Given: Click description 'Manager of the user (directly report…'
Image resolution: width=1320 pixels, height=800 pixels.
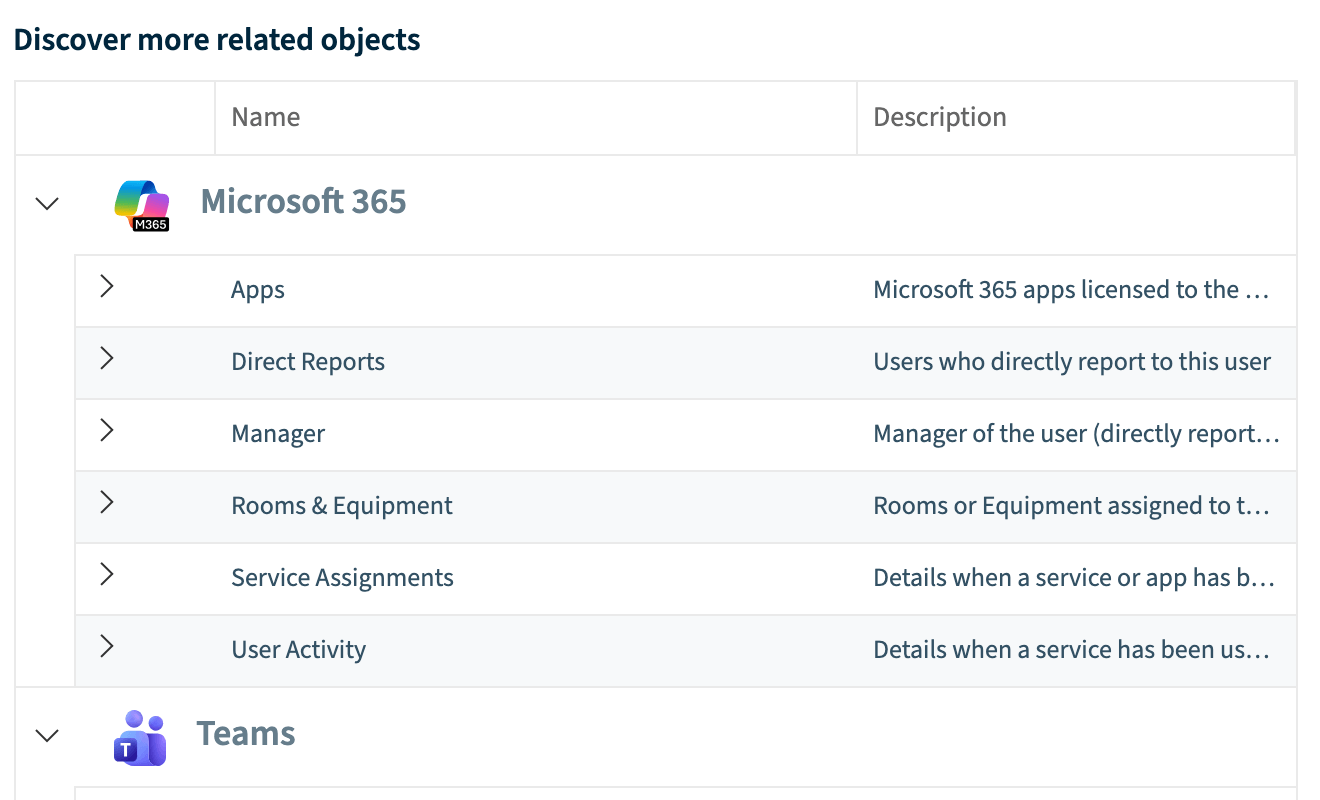Looking at the screenshot, I should [x=1077, y=434].
